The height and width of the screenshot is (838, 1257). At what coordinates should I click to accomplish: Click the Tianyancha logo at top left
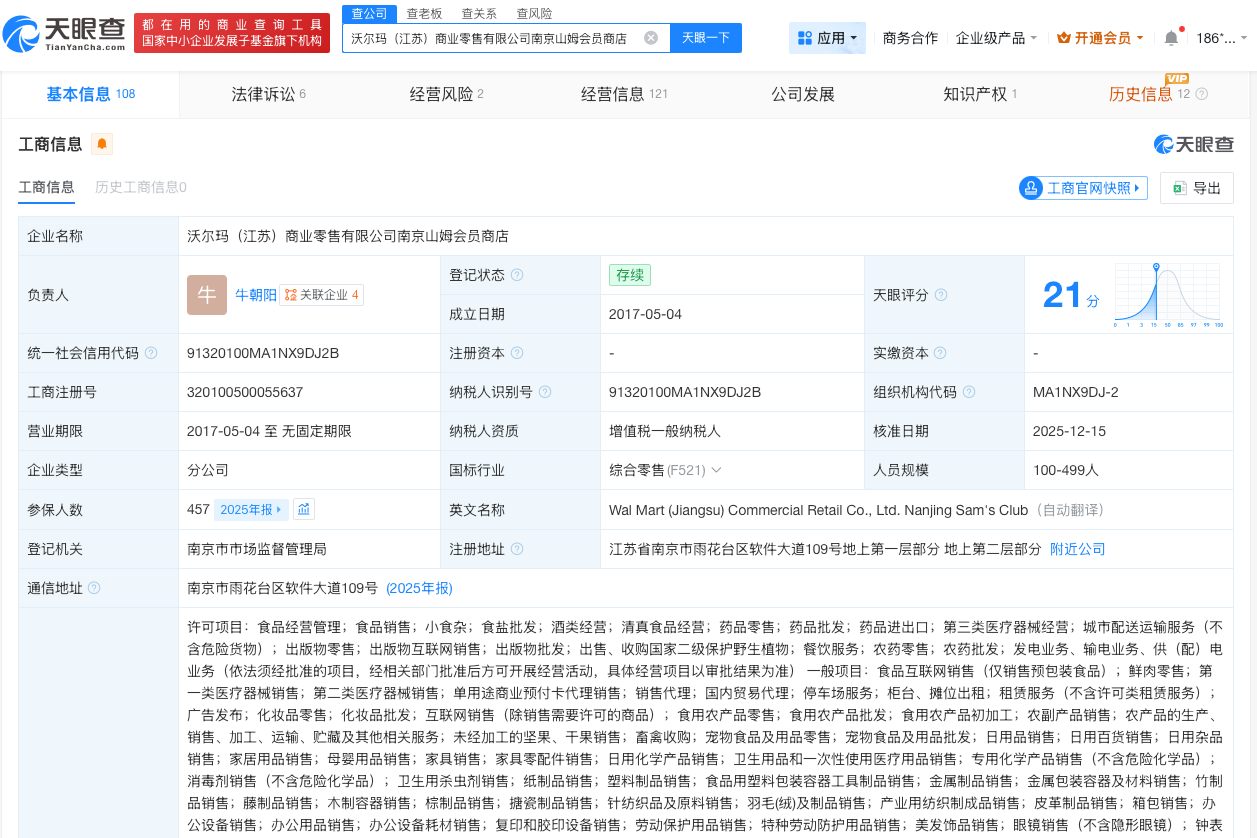coord(65,33)
